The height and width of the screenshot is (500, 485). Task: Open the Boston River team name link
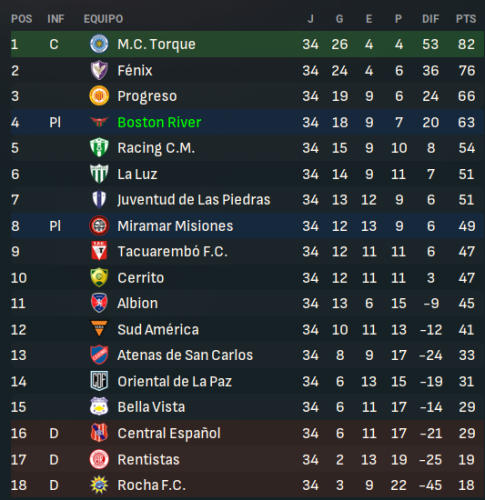click(159, 122)
